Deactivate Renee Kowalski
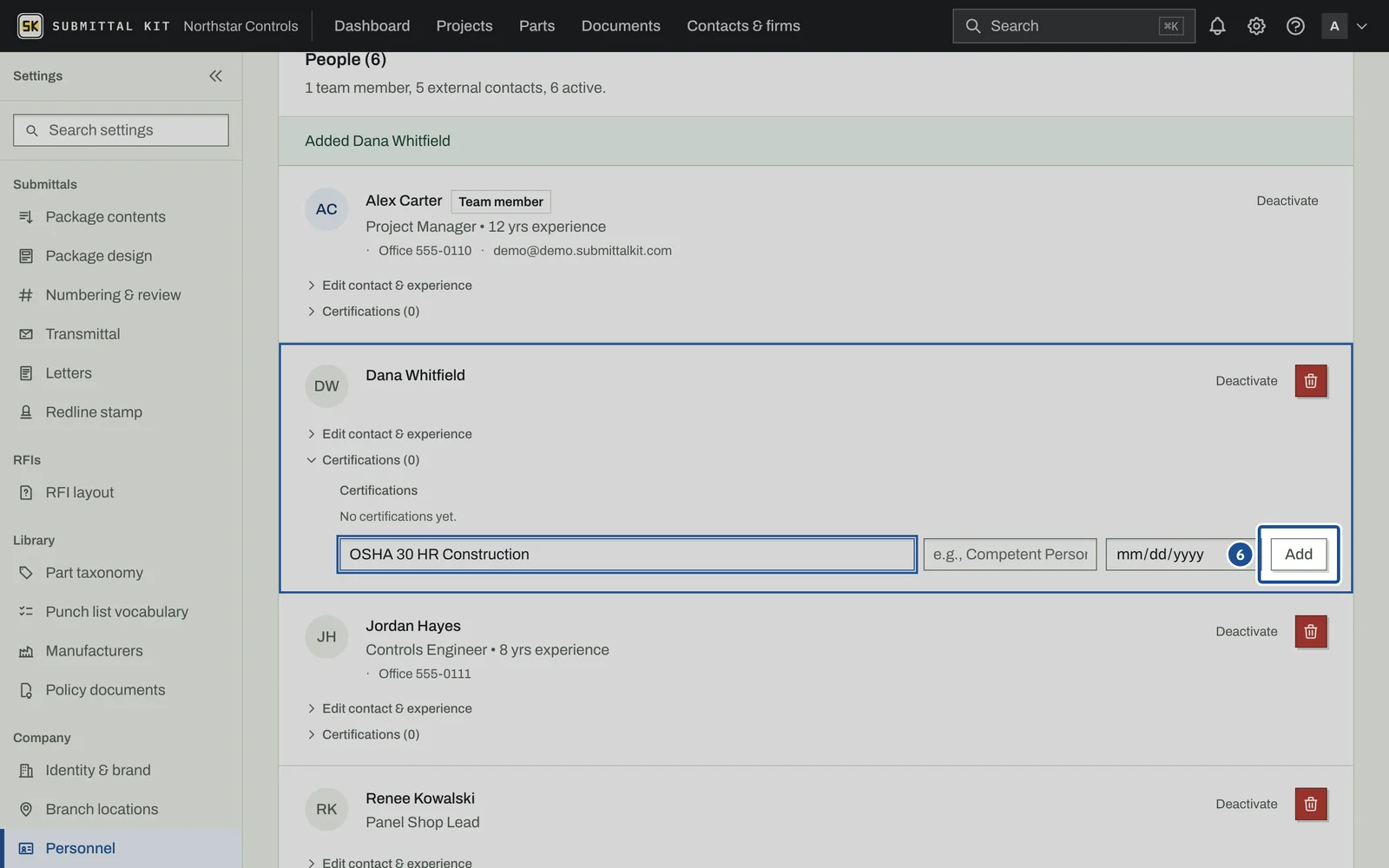Image resolution: width=1389 pixels, height=868 pixels. tap(1247, 804)
